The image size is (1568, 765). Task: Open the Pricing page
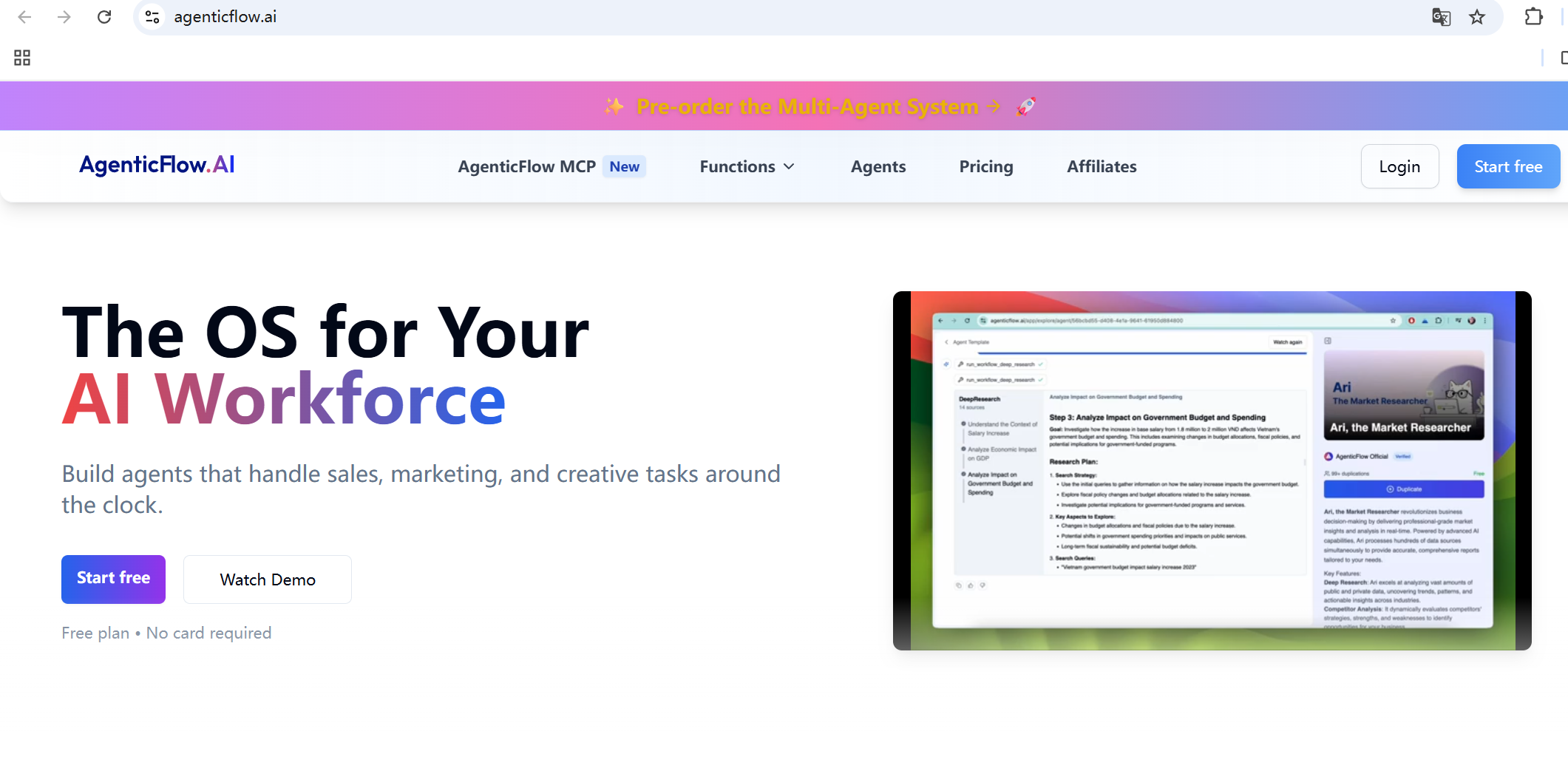(x=985, y=166)
